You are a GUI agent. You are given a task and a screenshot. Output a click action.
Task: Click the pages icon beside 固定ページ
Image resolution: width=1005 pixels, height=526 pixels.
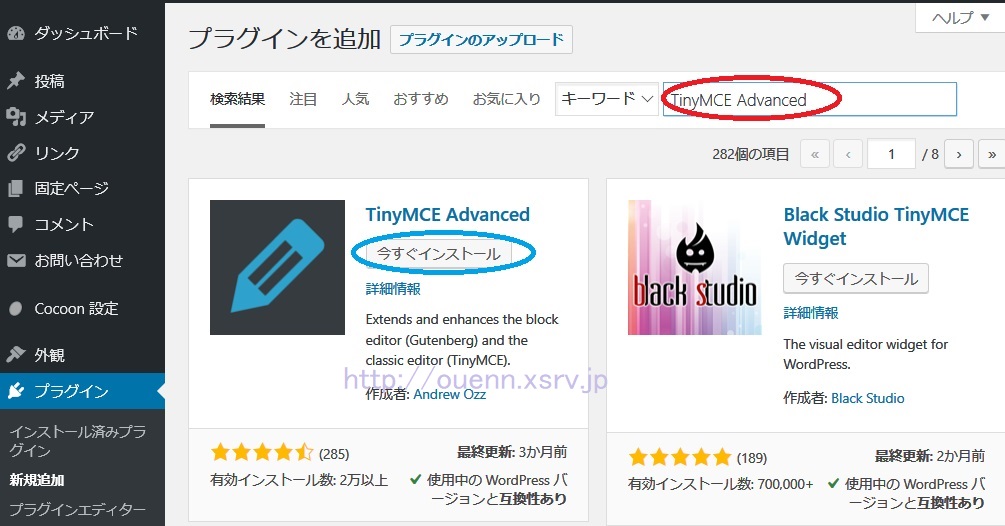[16, 188]
